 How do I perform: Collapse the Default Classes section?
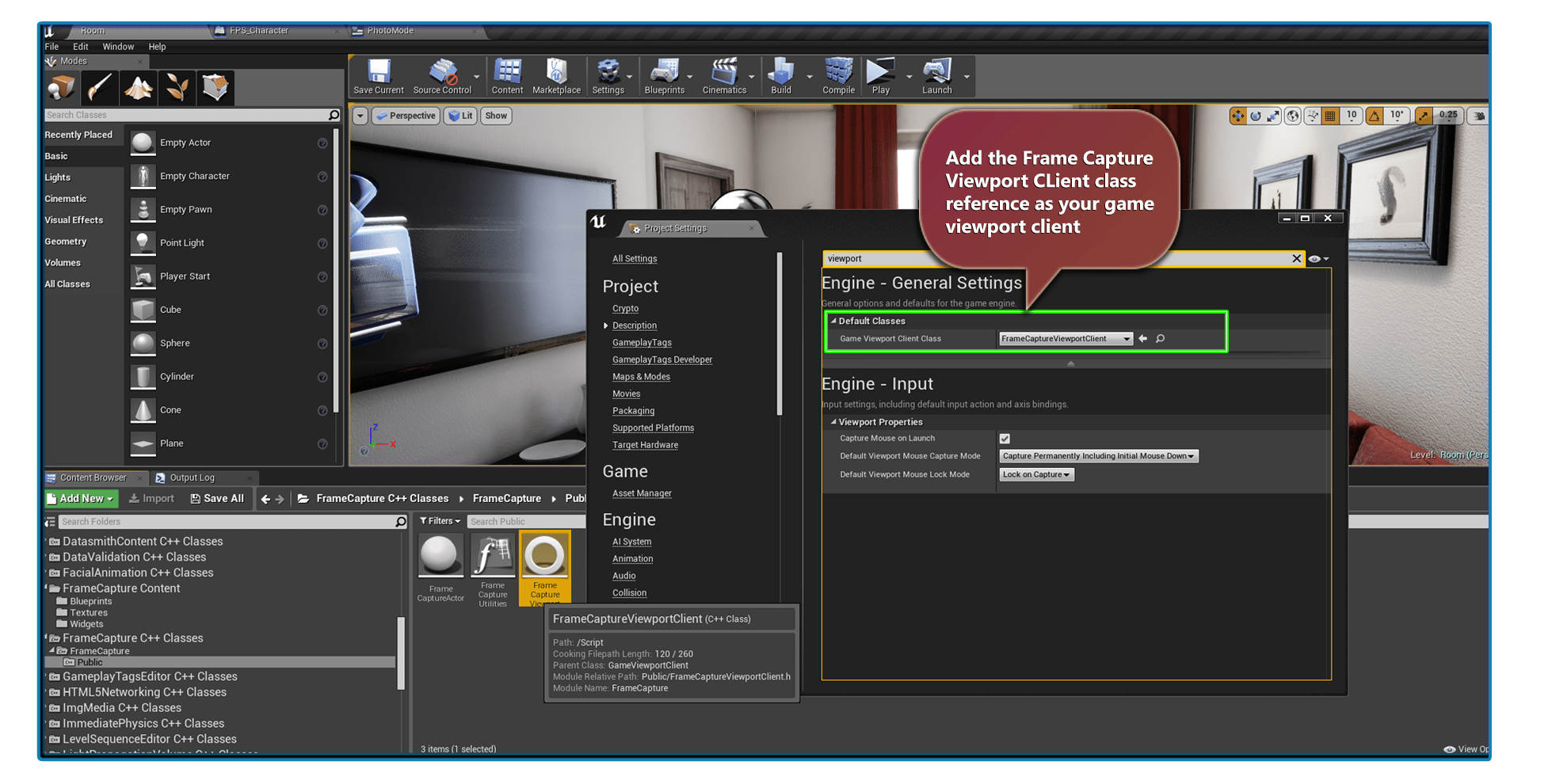coord(833,322)
